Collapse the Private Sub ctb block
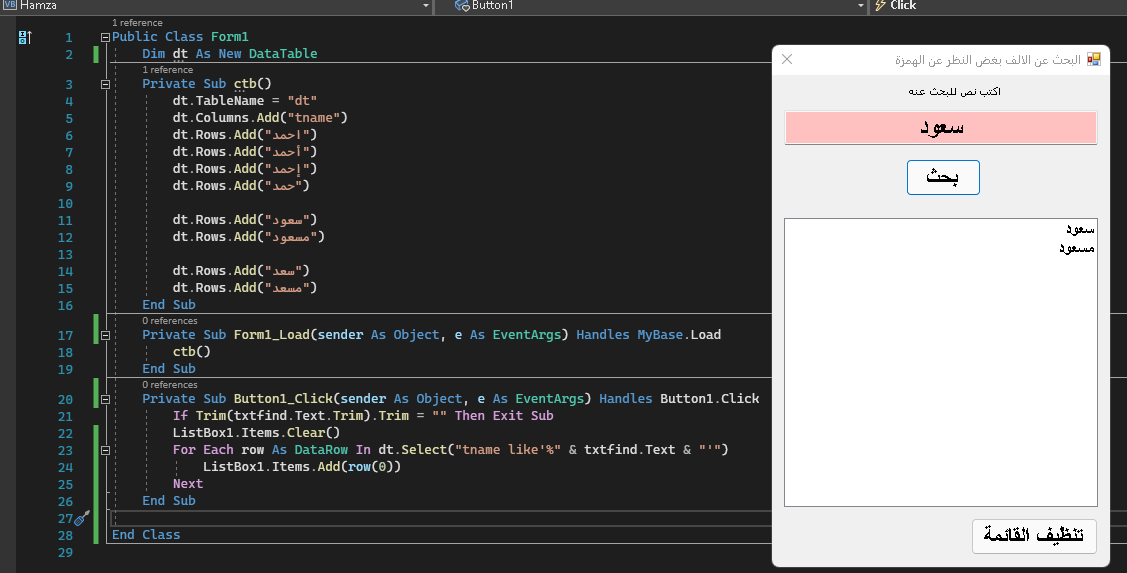Image resolution: width=1127 pixels, height=573 pixels. point(105,84)
